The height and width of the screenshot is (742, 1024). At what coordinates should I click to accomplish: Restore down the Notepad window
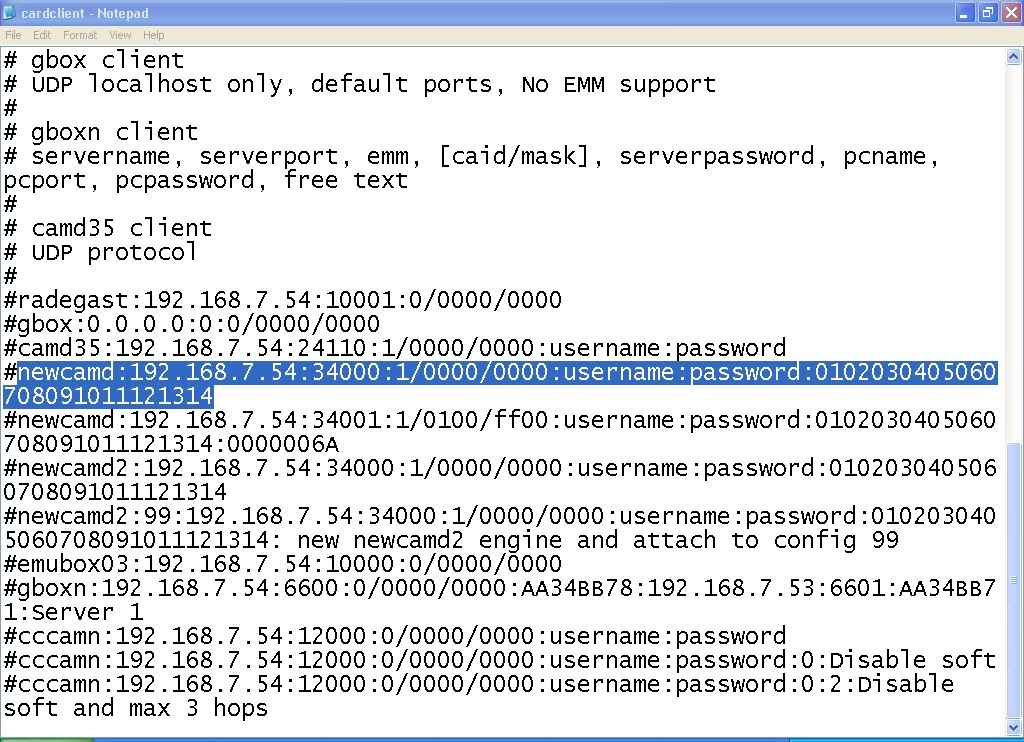987,13
